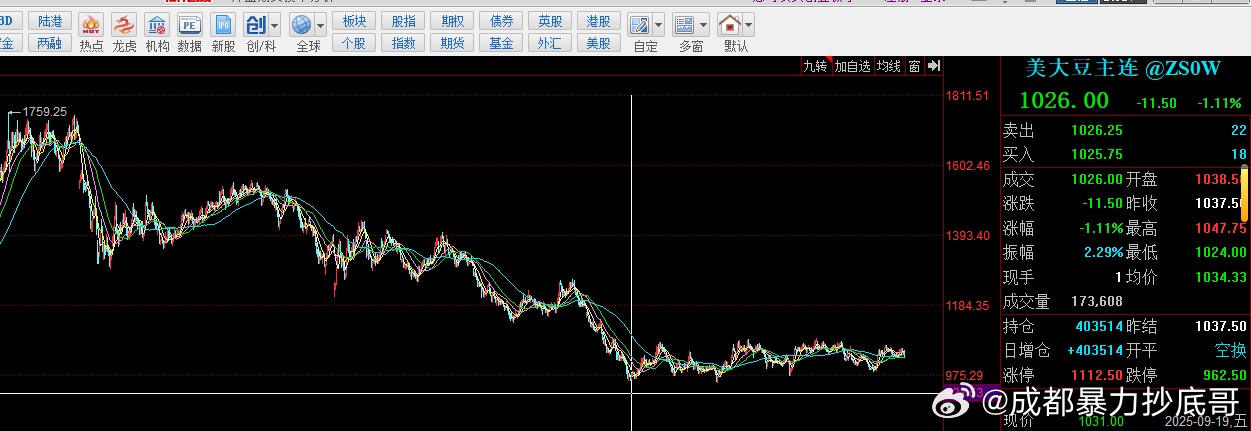Screen dimensions: 1251x431
Task: Click the 默认 home icon
Action: coord(730,25)
